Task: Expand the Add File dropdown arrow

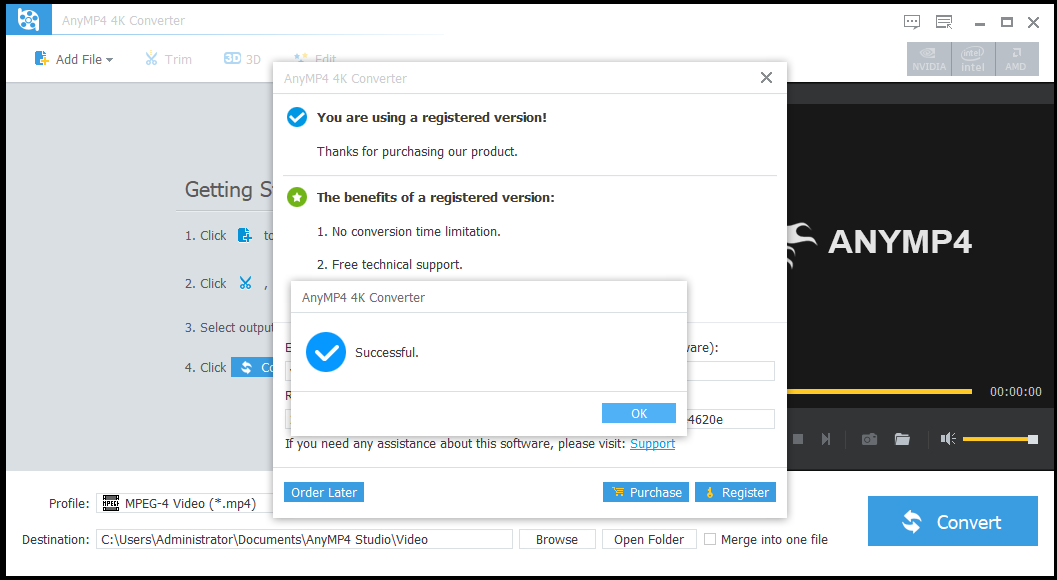Action: 110,60
